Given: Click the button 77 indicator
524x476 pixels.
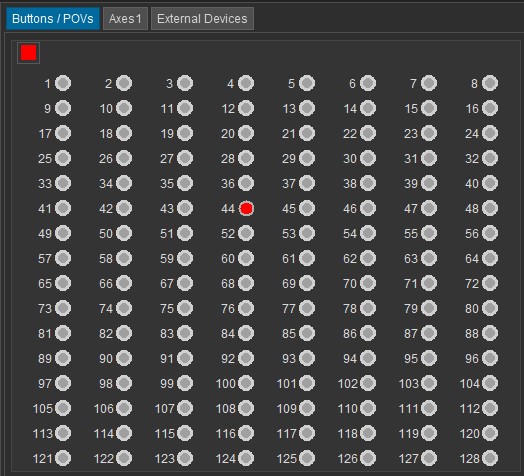Looking at the screenshot, I should (x=307, y=308).
